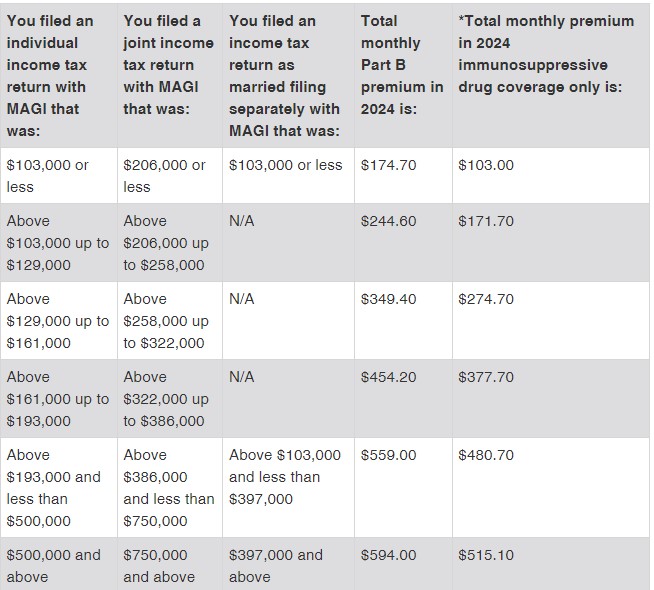Select the $377.70 immunosuppressive premium
The width and height of the screenshot is (654, 590).
pos(485,377)
